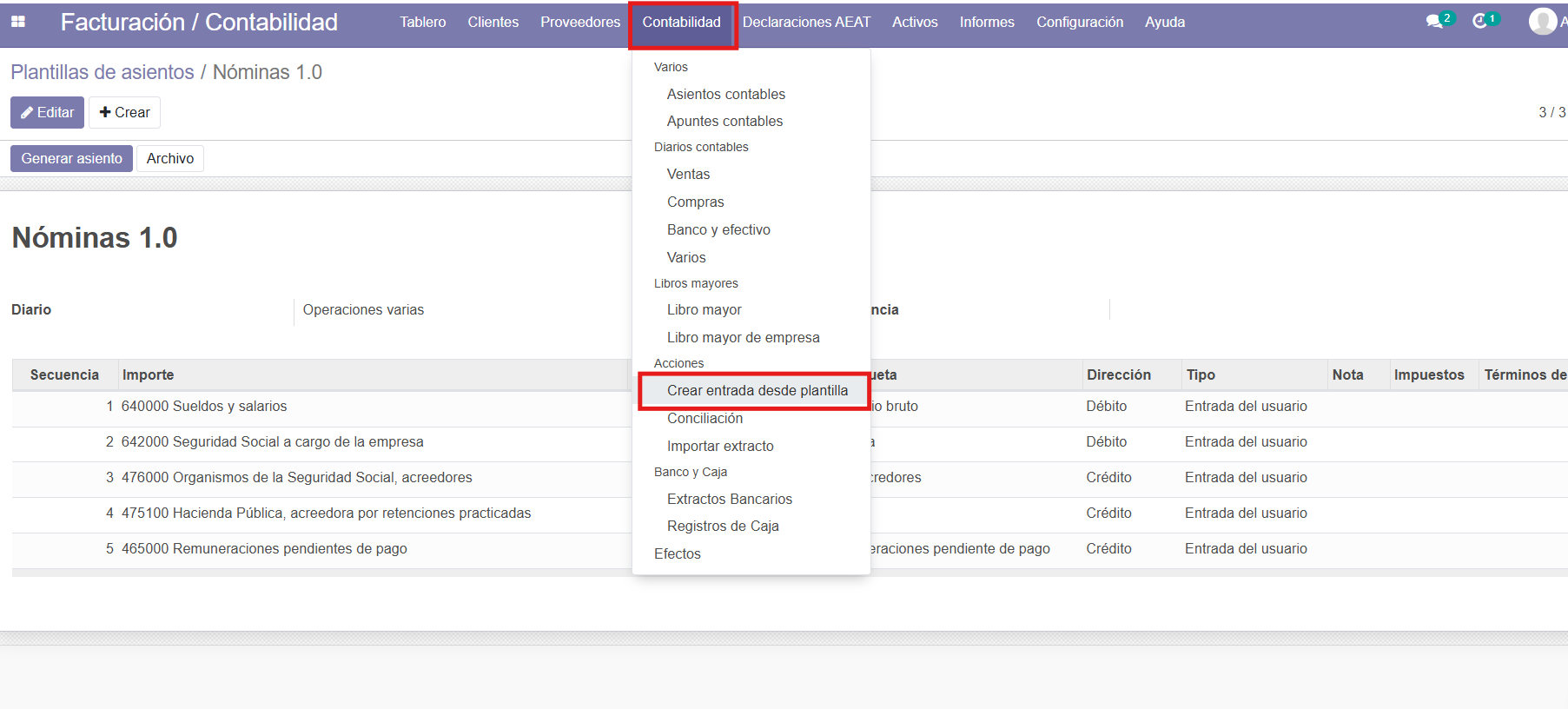The image size is (1568, 709).
Task: Click the Crear button
Action: pyautogui.click(x=124, y=112)
